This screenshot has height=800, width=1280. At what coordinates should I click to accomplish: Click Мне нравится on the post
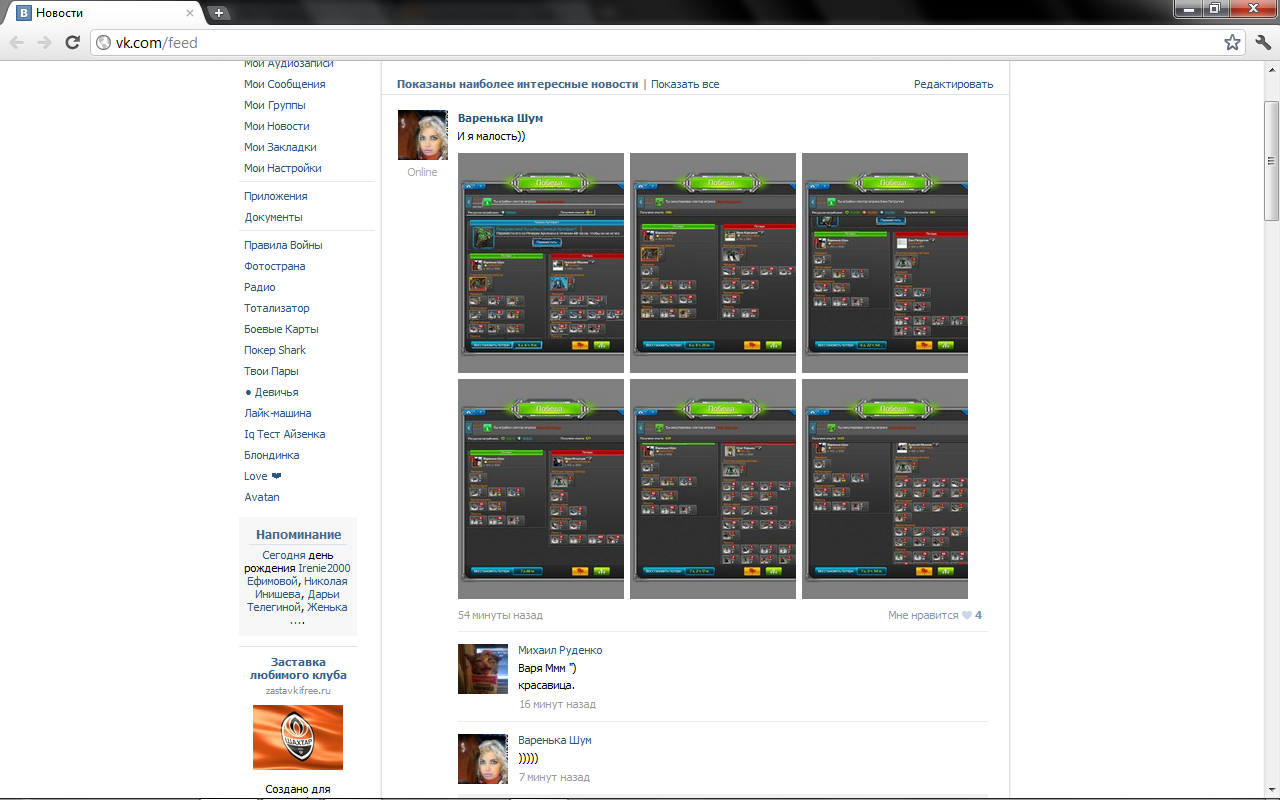[x=923, y=615]
